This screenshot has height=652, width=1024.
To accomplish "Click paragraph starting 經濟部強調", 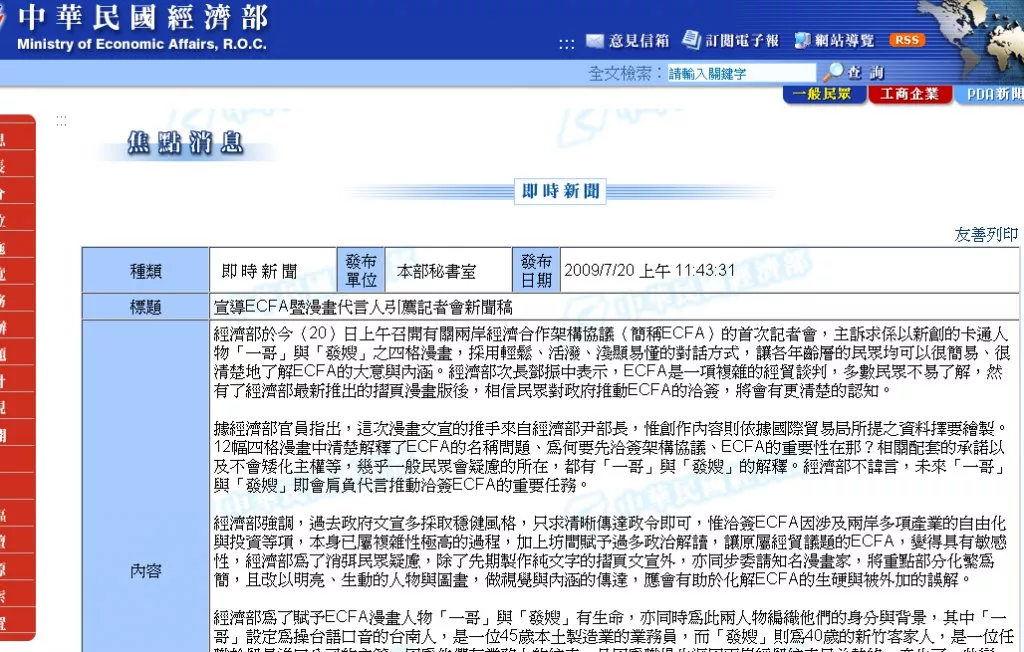I will 610,551.
